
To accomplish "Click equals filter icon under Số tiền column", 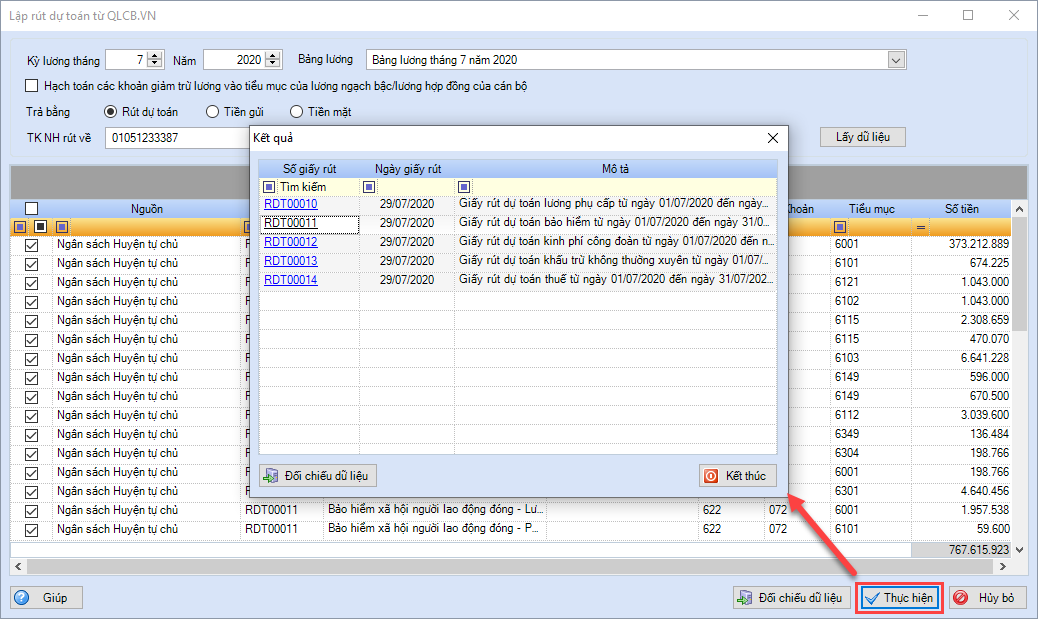I will (x=920, y=227).
